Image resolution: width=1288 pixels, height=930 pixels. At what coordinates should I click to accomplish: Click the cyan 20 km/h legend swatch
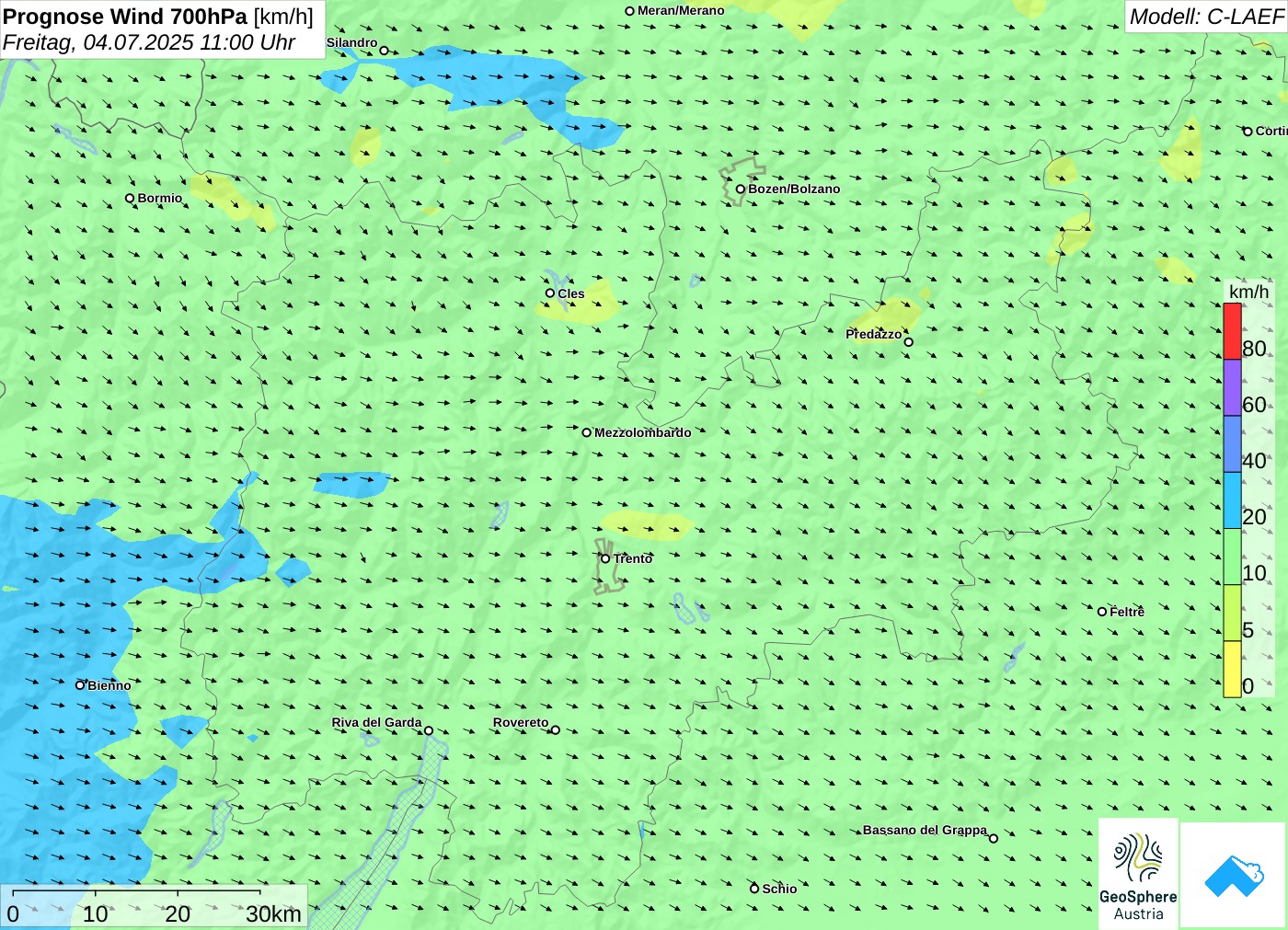coord(1232,500)
